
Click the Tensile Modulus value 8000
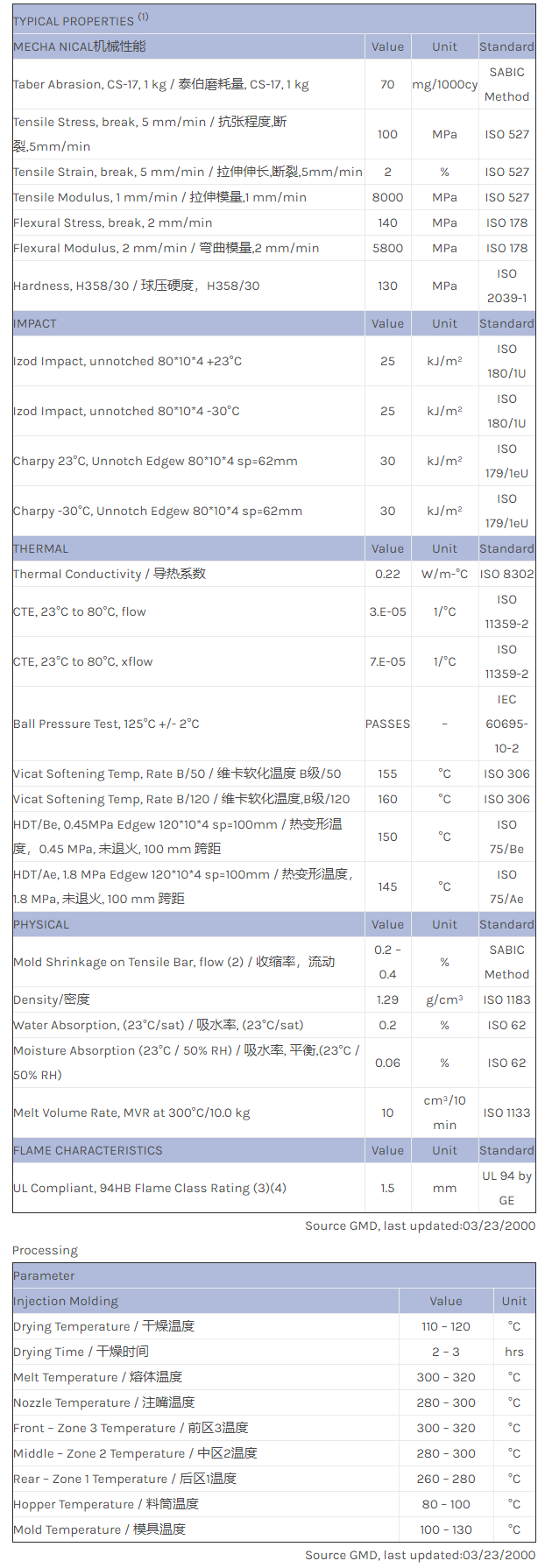point(387,198)
